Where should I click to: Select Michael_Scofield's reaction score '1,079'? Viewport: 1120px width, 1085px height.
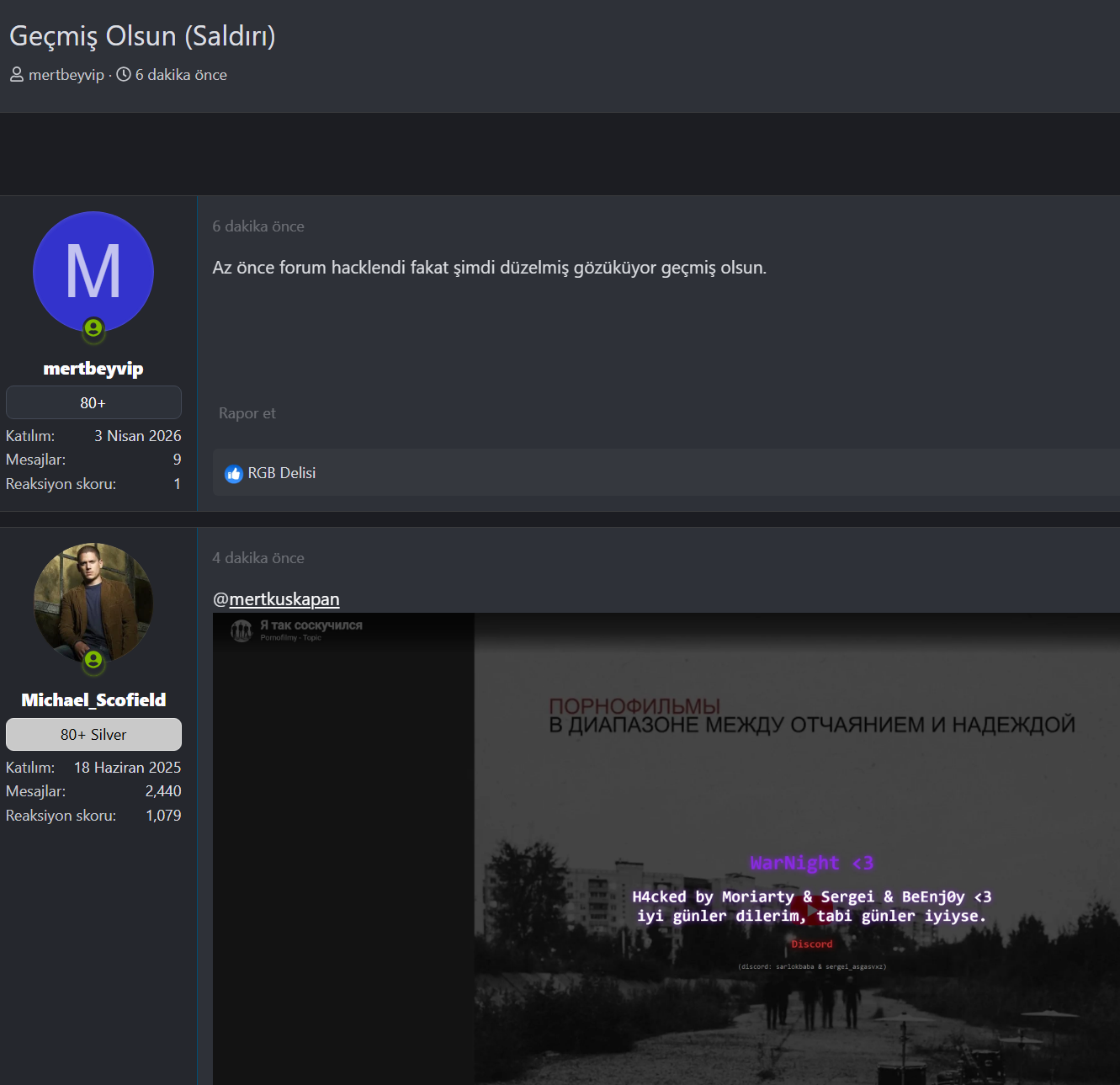click(163, 816)
